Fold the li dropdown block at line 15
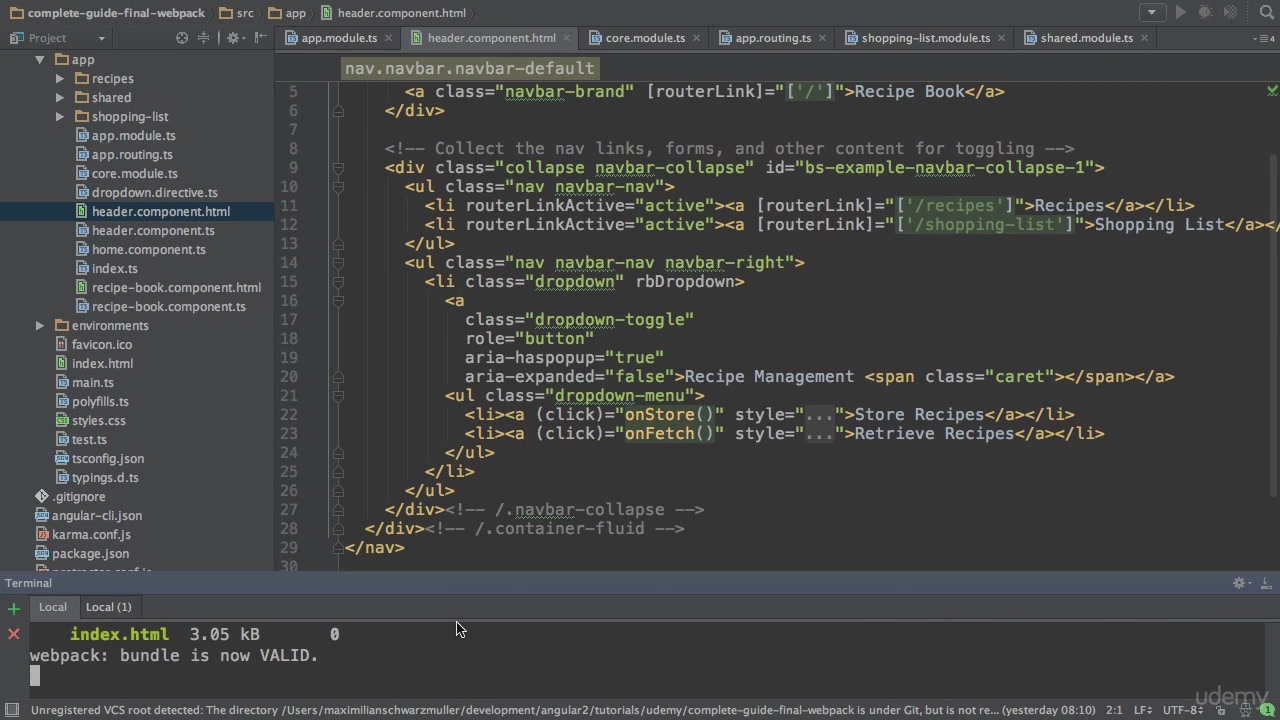The width and height of the screenshot is (1280, 720). [338, 282]
